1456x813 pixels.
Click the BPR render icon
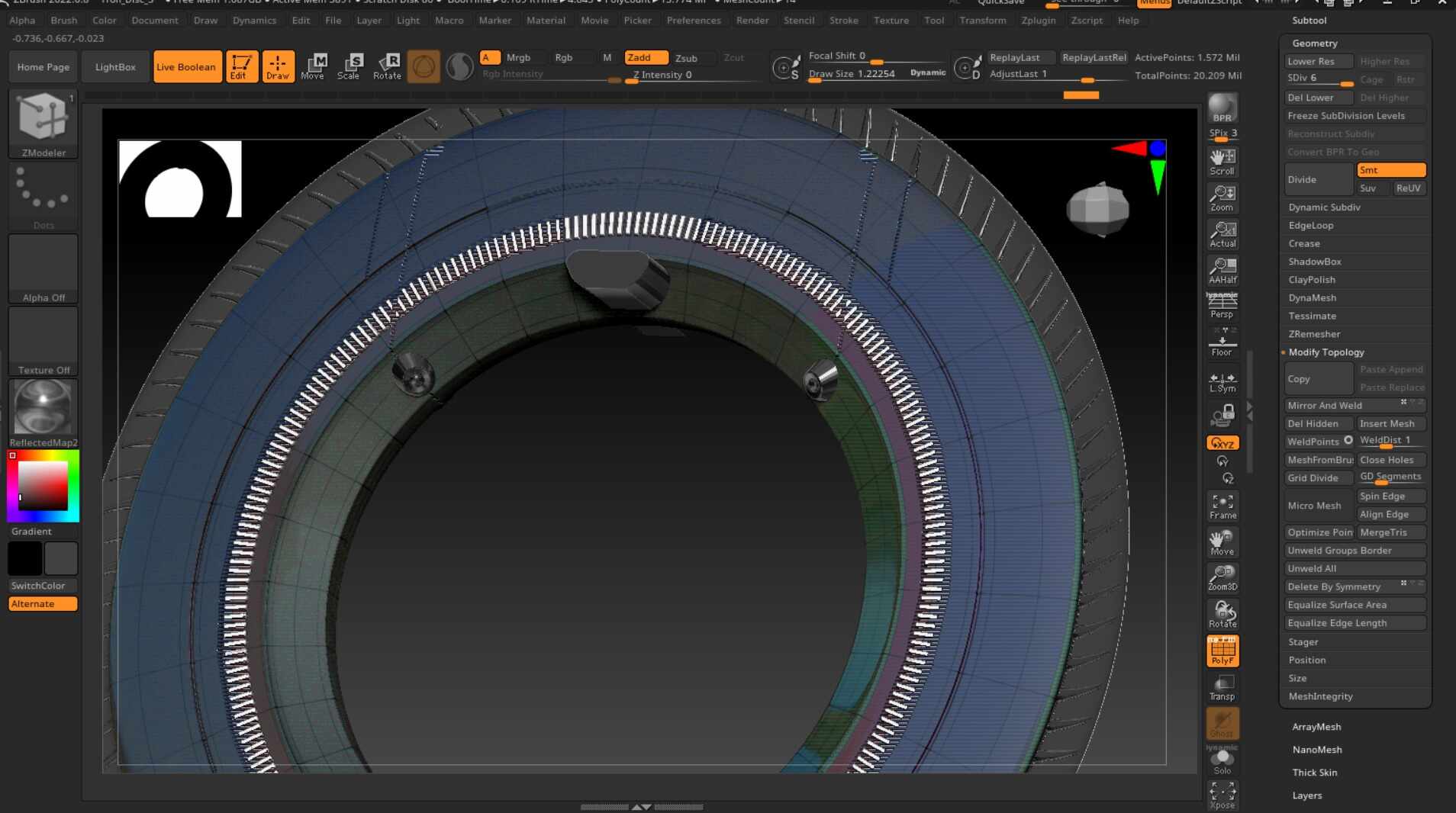(x=1222, y=108)
